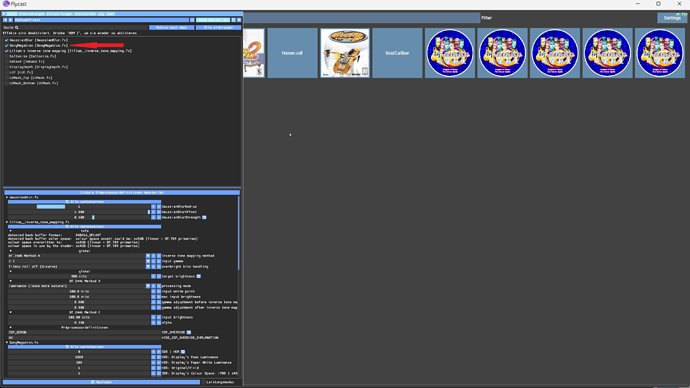Open the input gamma dropdown
Screen dimensions: 690x388
(148, 261)
